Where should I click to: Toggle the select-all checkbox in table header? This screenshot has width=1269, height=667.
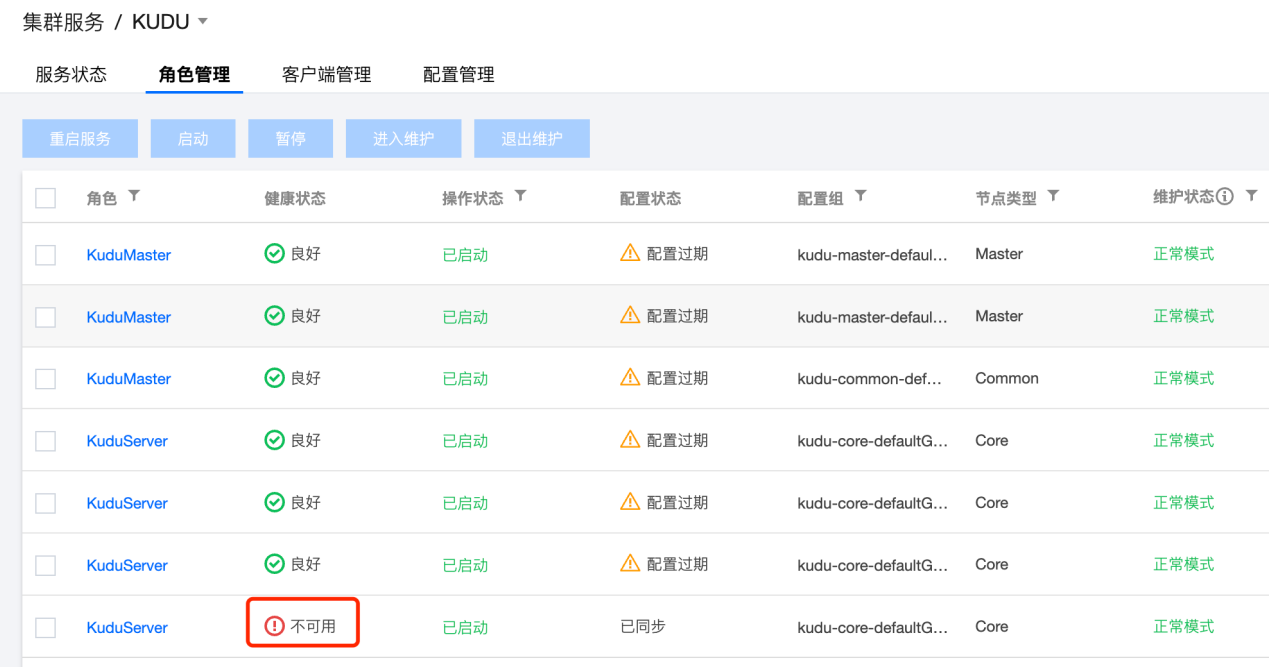[x=46, y=198]
